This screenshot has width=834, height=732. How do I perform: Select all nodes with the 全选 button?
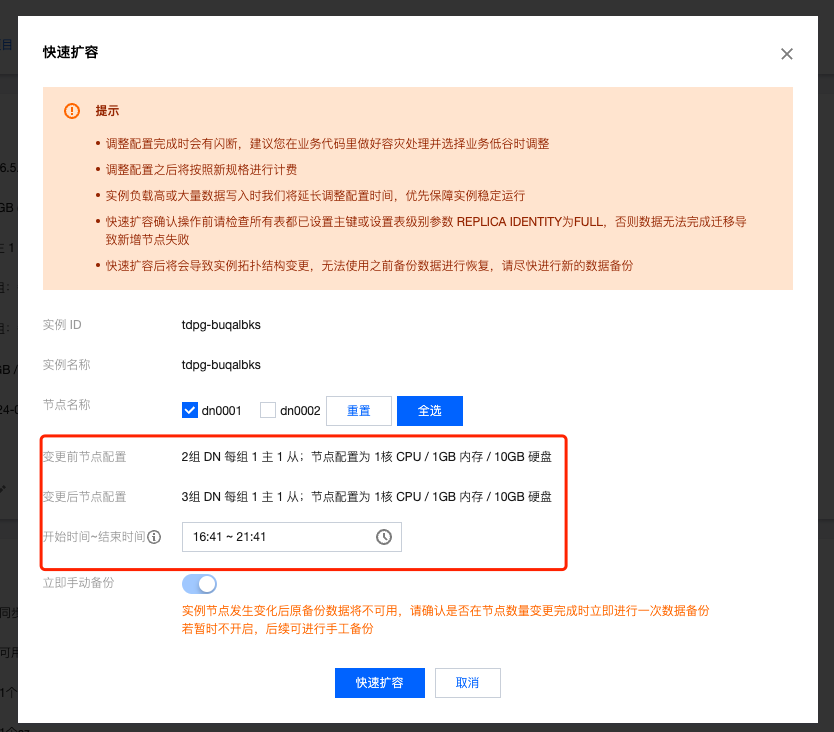[429, 410]
